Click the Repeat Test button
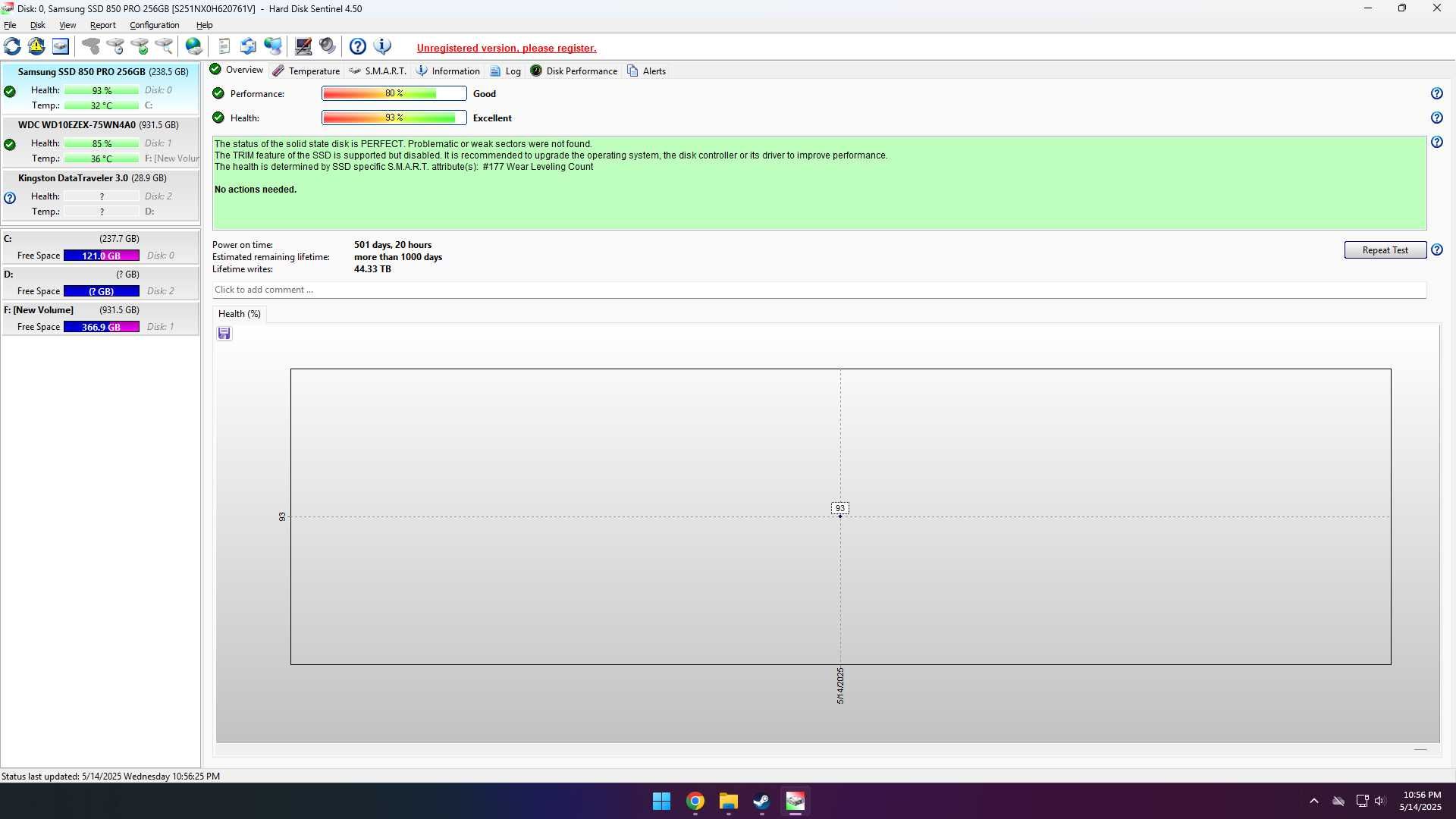The width and height of the screenshot is (1456, 819). click(x=1385, y=250)
